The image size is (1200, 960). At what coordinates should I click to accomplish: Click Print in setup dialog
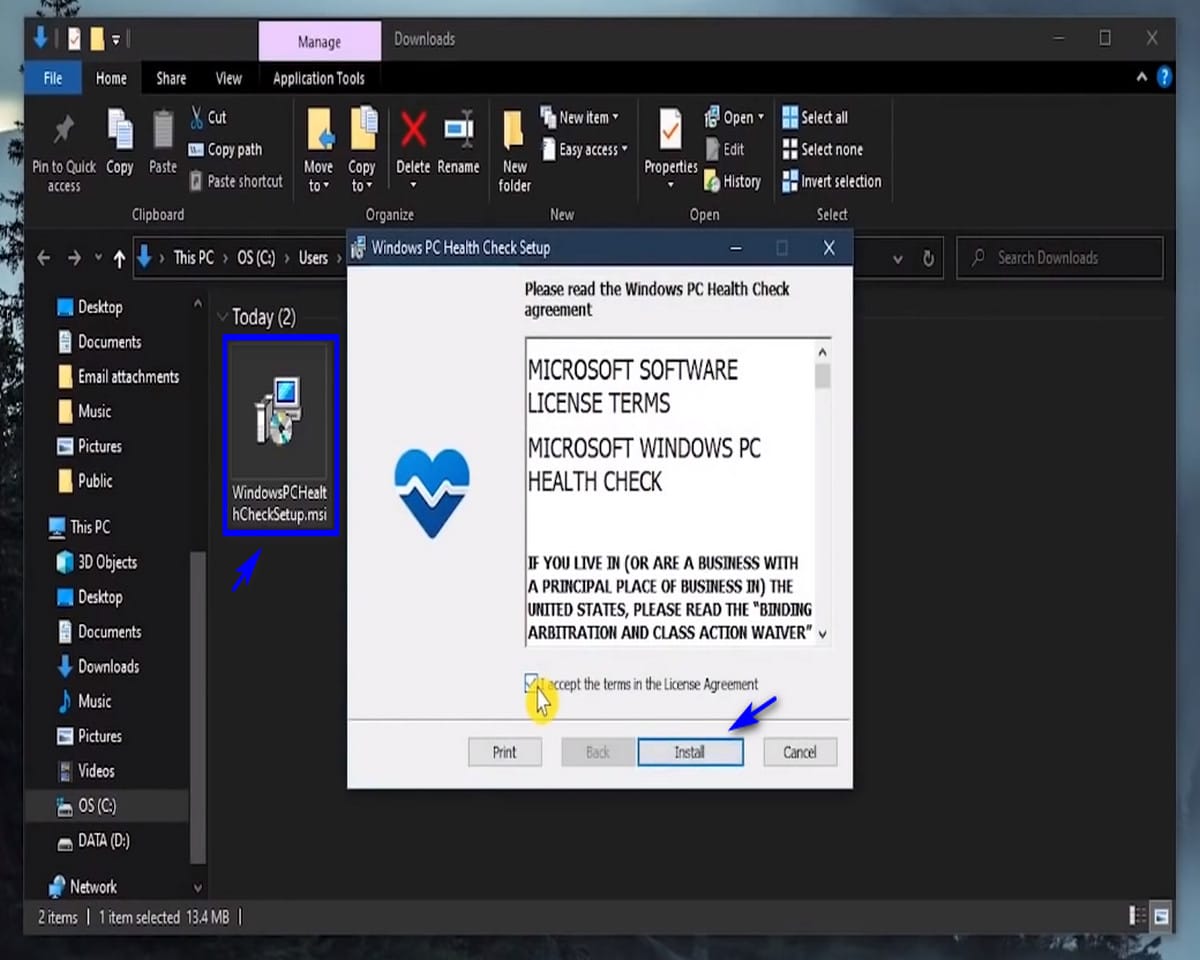click(x=505, y=752)
